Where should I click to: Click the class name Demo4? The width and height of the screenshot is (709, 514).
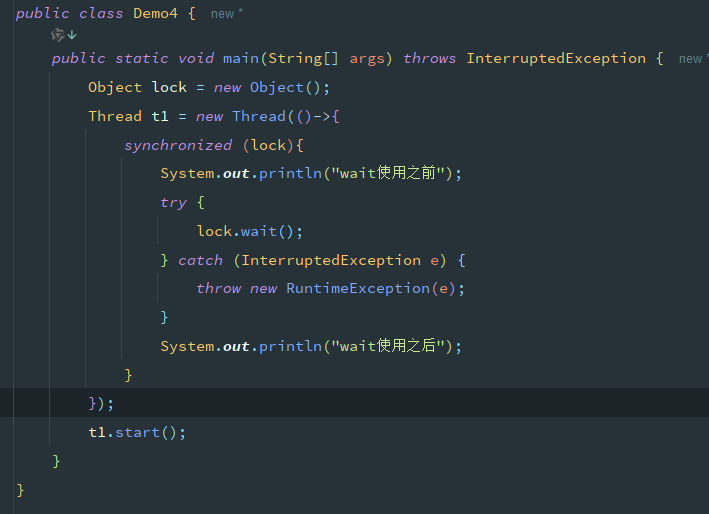[x=155, y=13]
